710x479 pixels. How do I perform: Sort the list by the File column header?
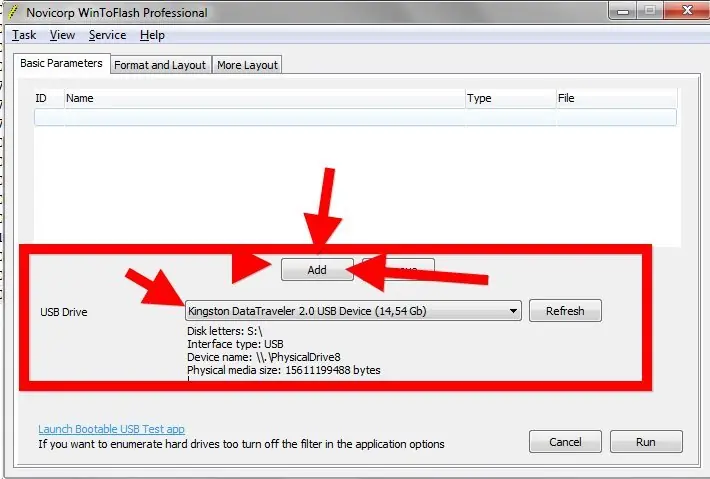pos(617,98)
